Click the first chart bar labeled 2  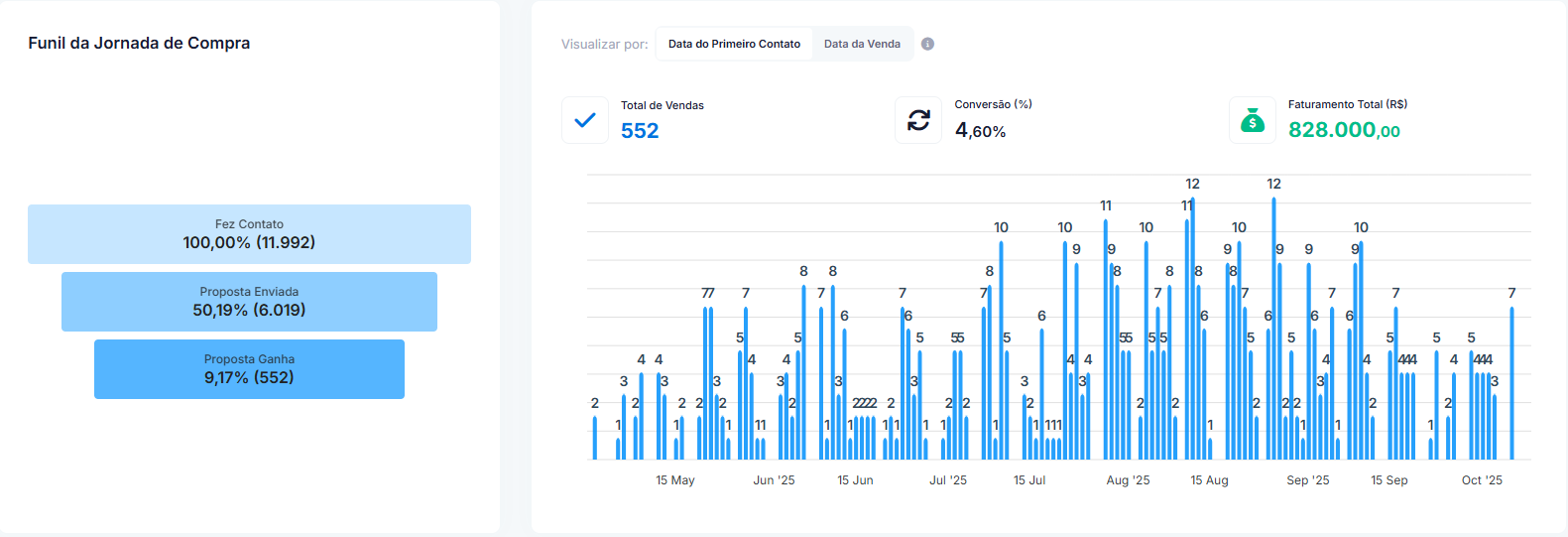pos(595,438)
